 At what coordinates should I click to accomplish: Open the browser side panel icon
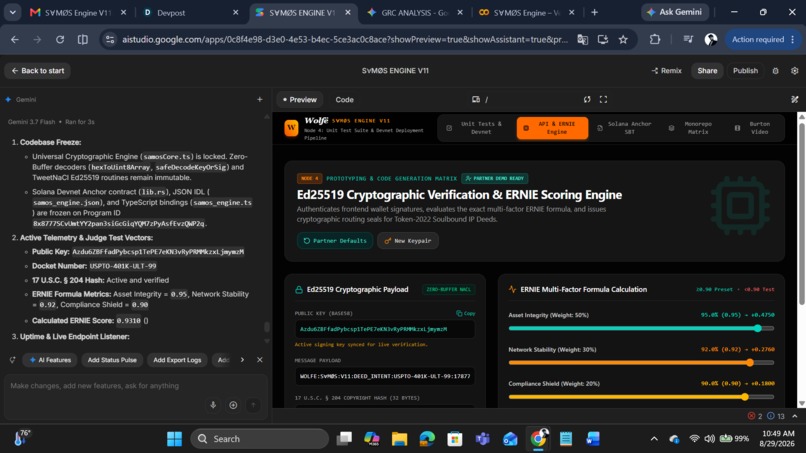click(x=83, y=40)
